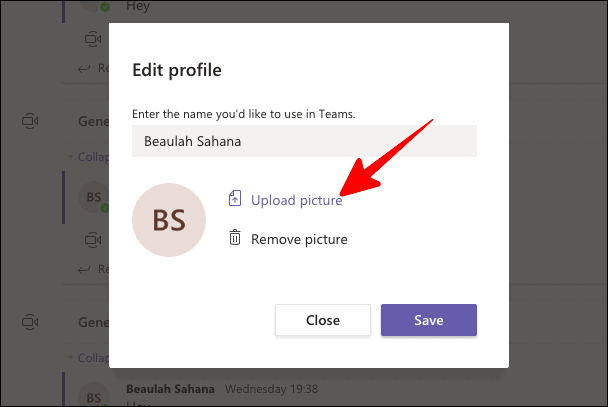
Task: Click the trash can remove icon
Action: click(x=235, y=238)
